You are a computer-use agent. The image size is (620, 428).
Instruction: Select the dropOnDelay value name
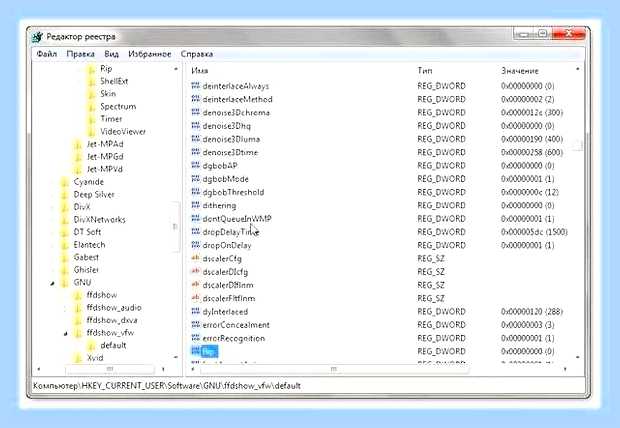pos(227,245)
